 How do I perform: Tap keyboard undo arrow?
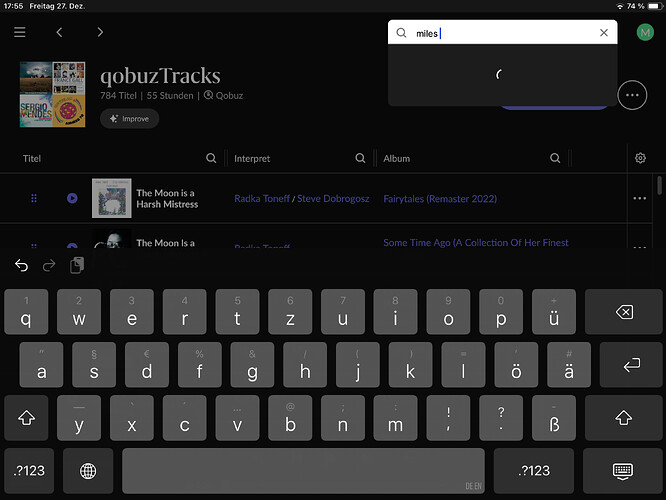coord(21,266)
